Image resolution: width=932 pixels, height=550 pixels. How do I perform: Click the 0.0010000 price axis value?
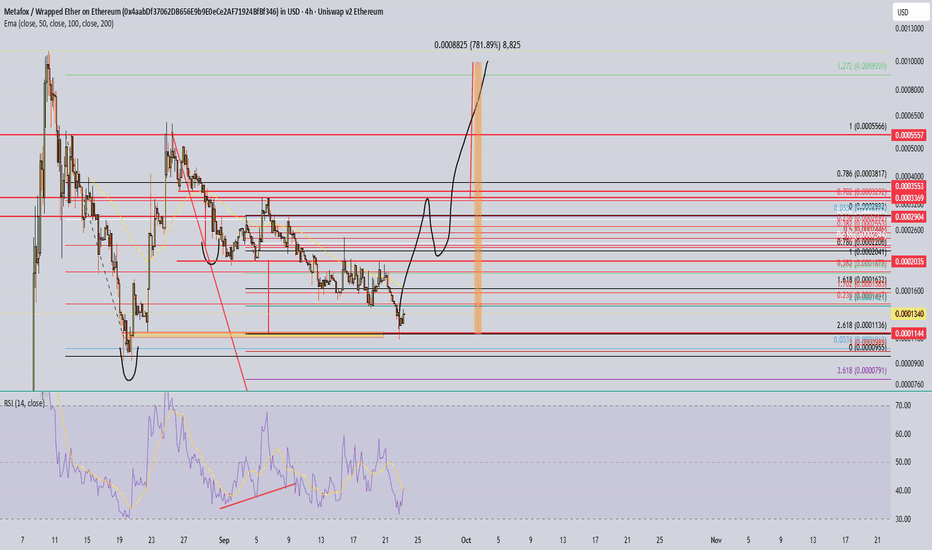(x=909, y=61)
